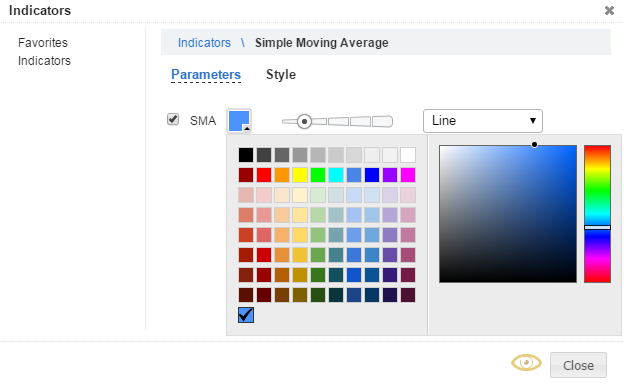Open the SMA color picker button

239,121
